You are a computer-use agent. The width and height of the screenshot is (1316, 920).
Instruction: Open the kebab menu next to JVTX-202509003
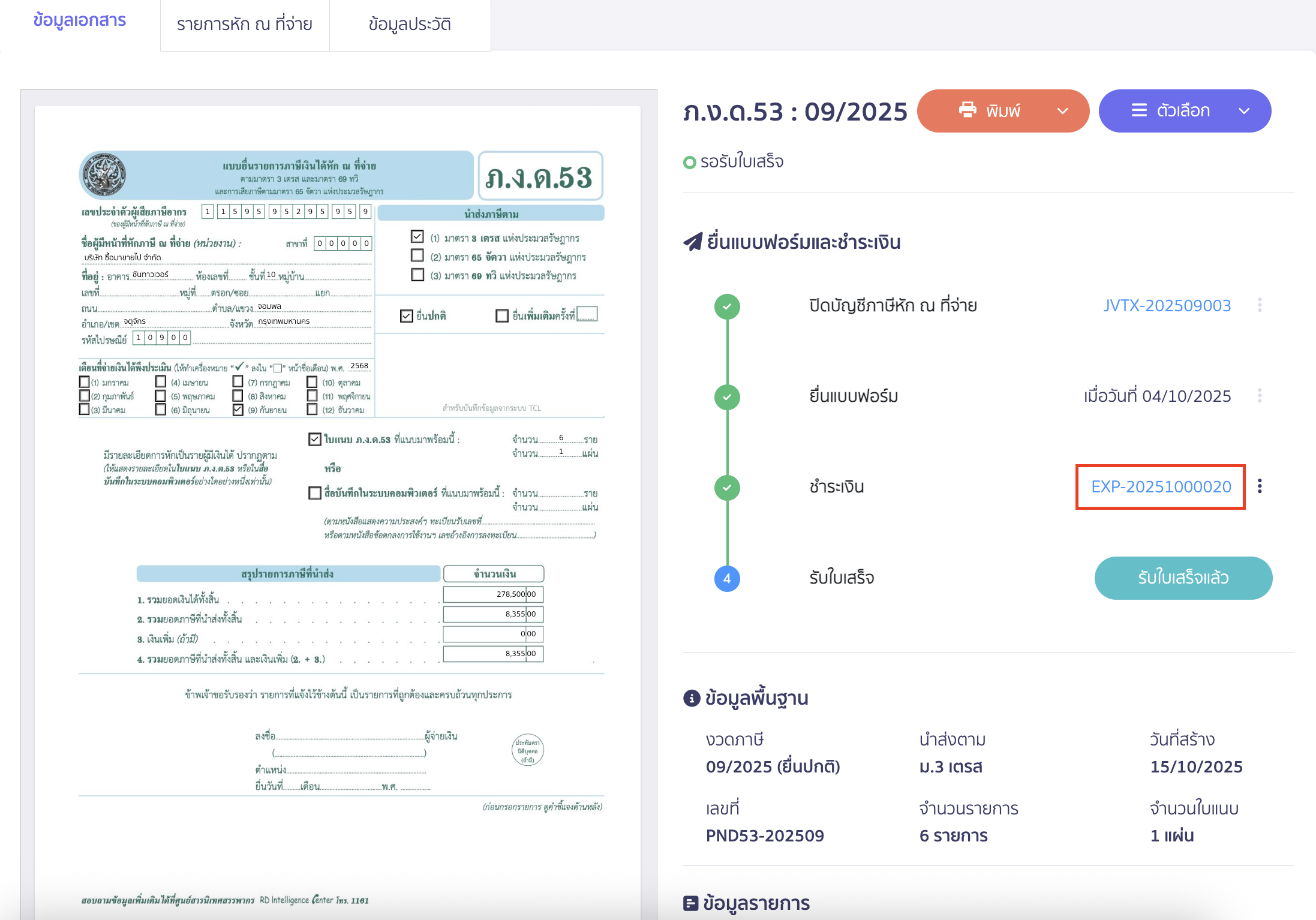point(1260,305)
